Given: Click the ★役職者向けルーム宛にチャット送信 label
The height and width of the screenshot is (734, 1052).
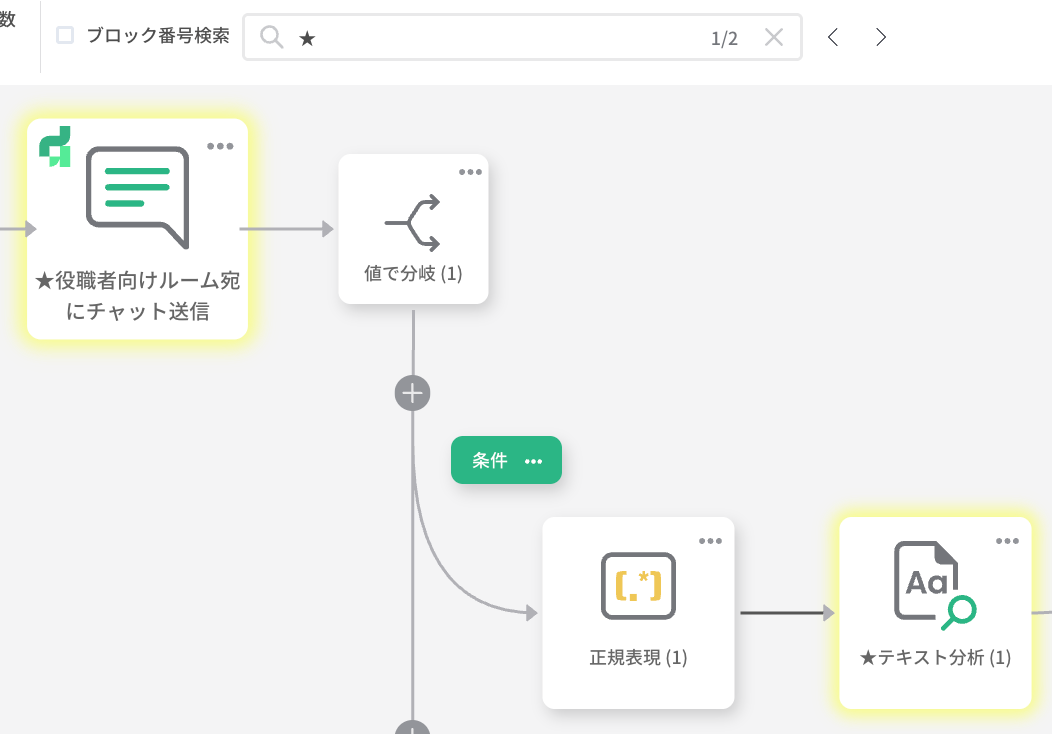Looking at the screenshot, I should [137, 296].
